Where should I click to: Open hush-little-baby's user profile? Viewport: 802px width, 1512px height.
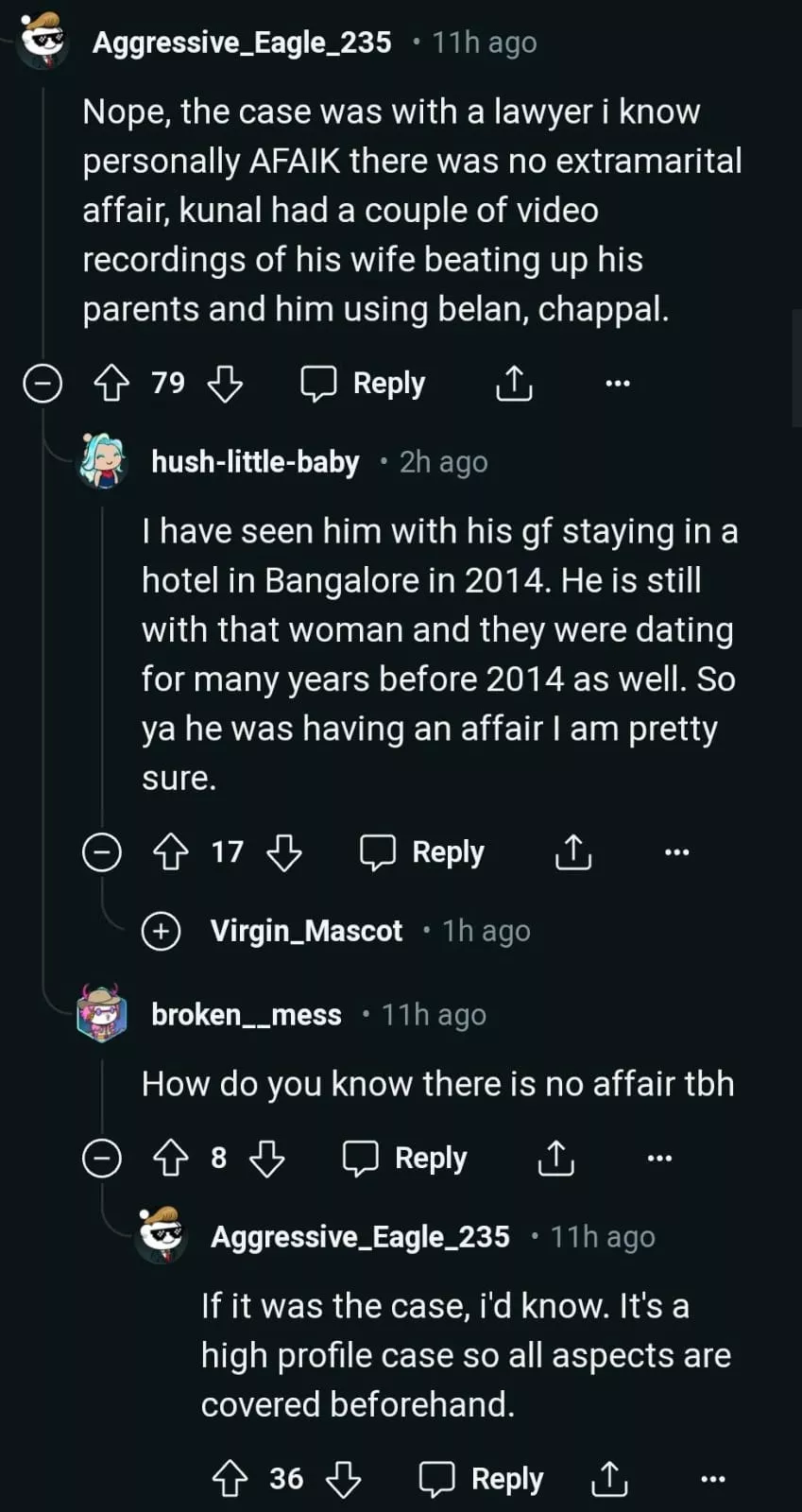255,462
